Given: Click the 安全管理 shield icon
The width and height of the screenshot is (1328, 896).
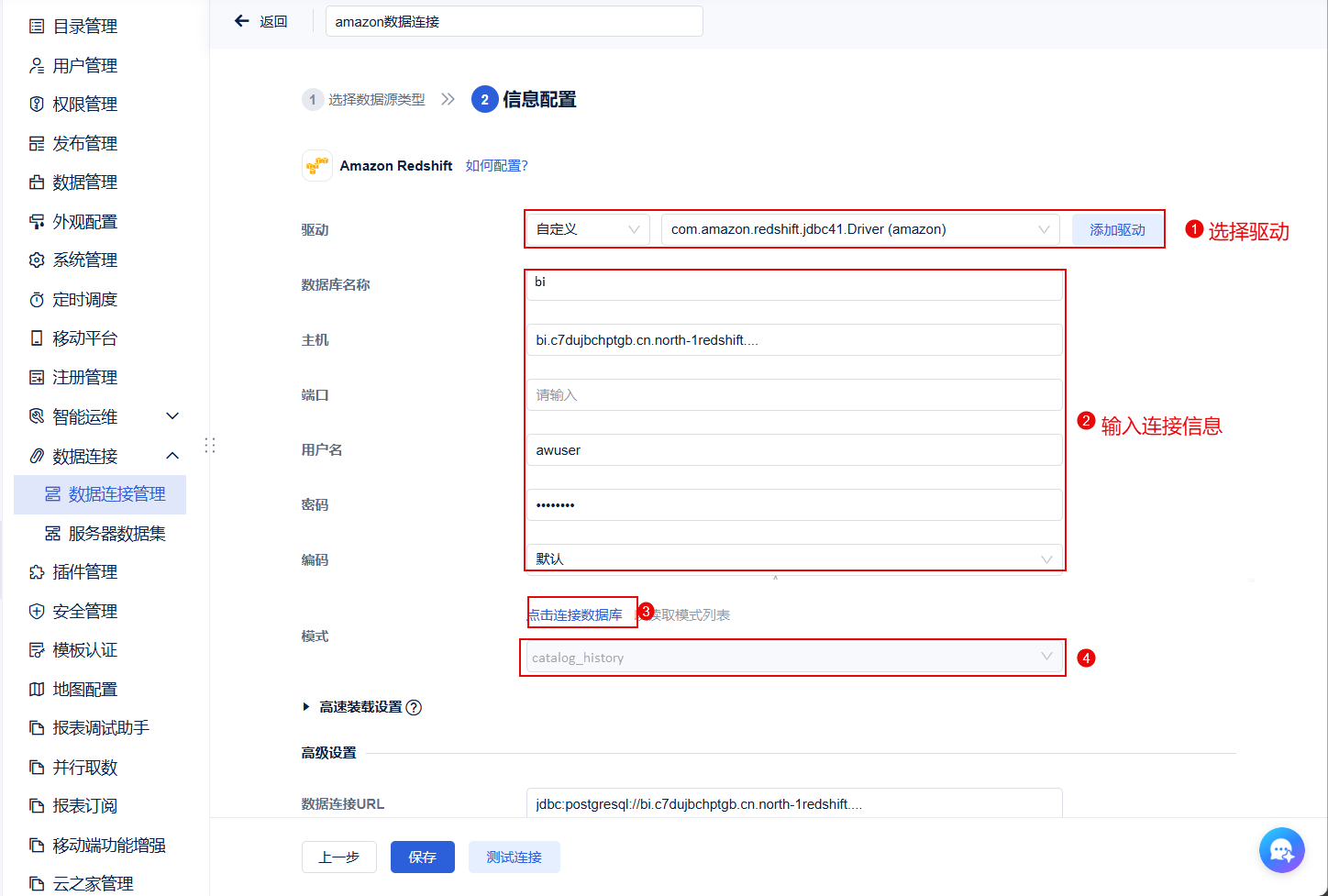Looking at the screenshot, I should [x=37, y=611].
